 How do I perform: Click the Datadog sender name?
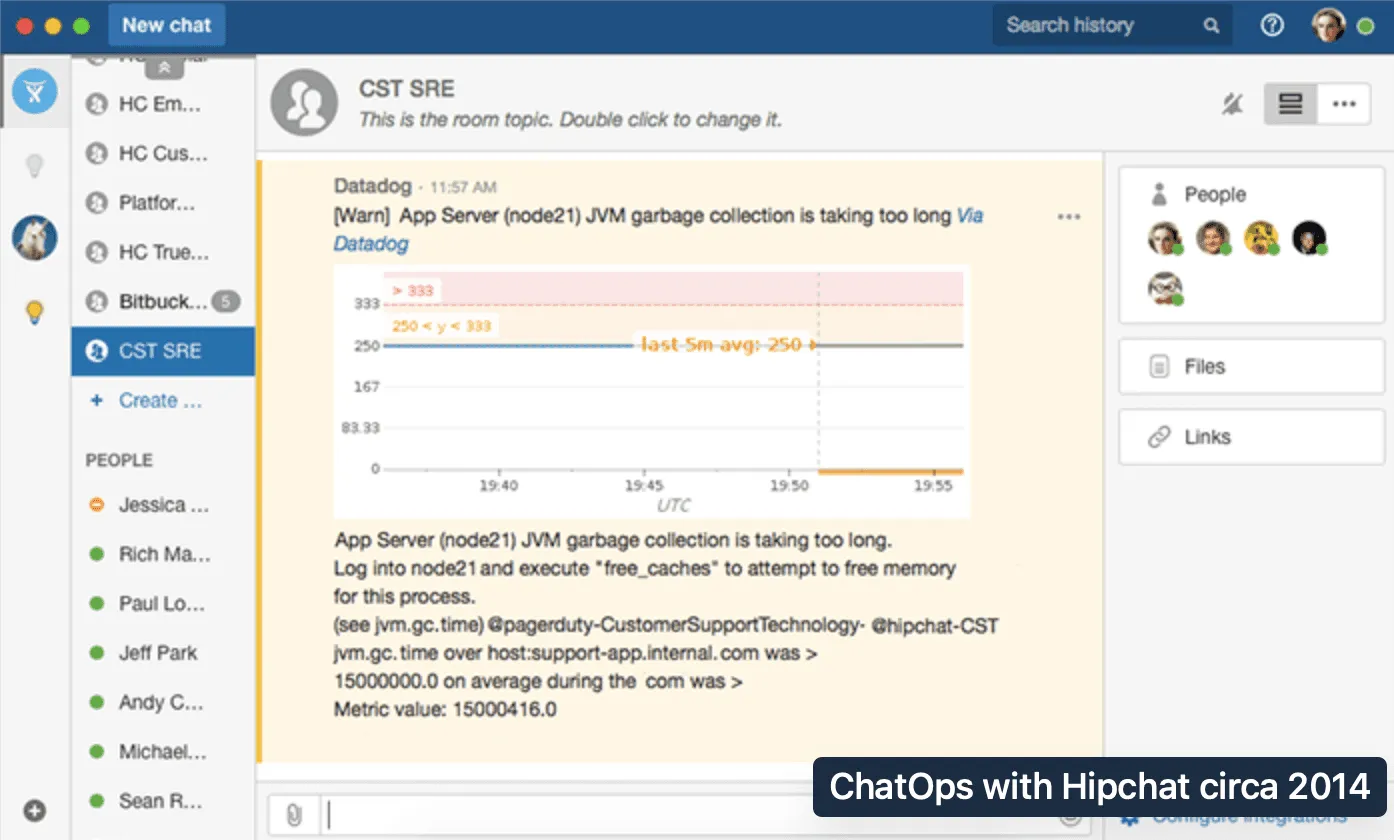click(372, 186)
